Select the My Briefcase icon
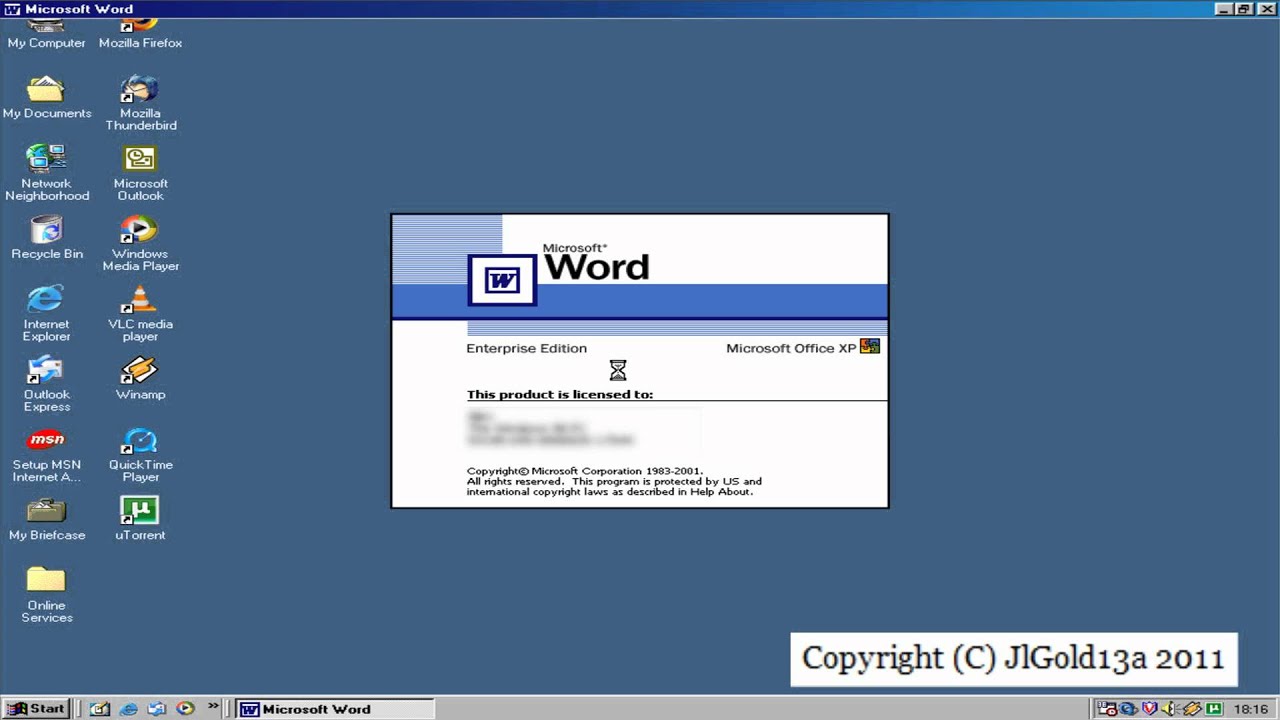This screenshot has width=1280, height=720. click(46, 519)
